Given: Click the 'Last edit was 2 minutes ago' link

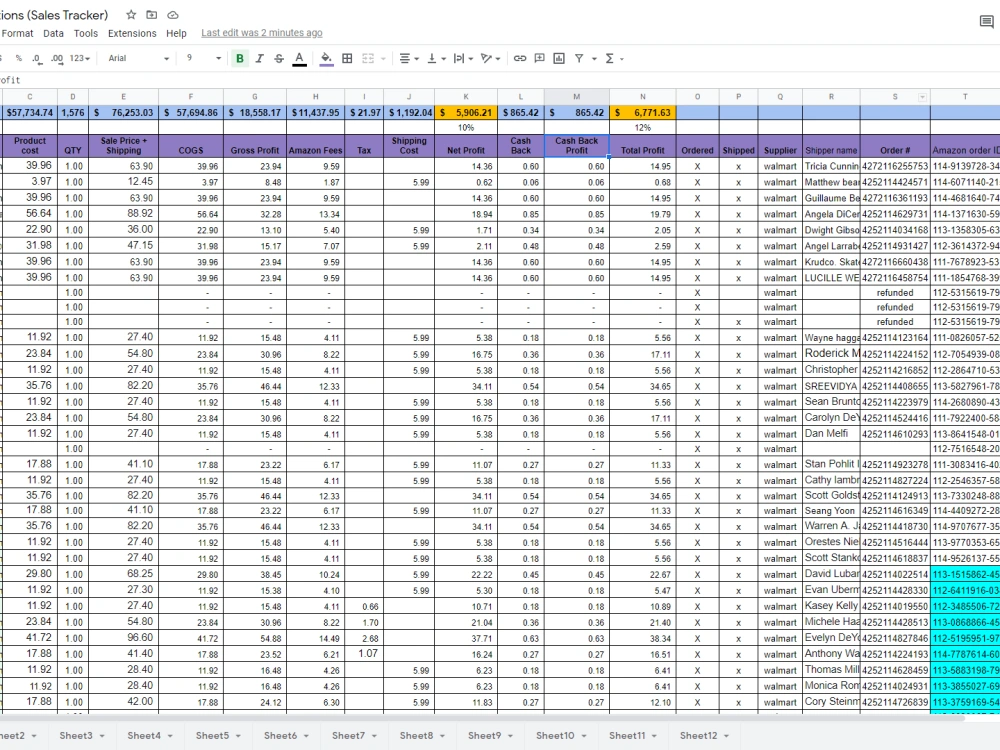Looking at the screenshot, I should pyautogui.click(x=262, y=33).
